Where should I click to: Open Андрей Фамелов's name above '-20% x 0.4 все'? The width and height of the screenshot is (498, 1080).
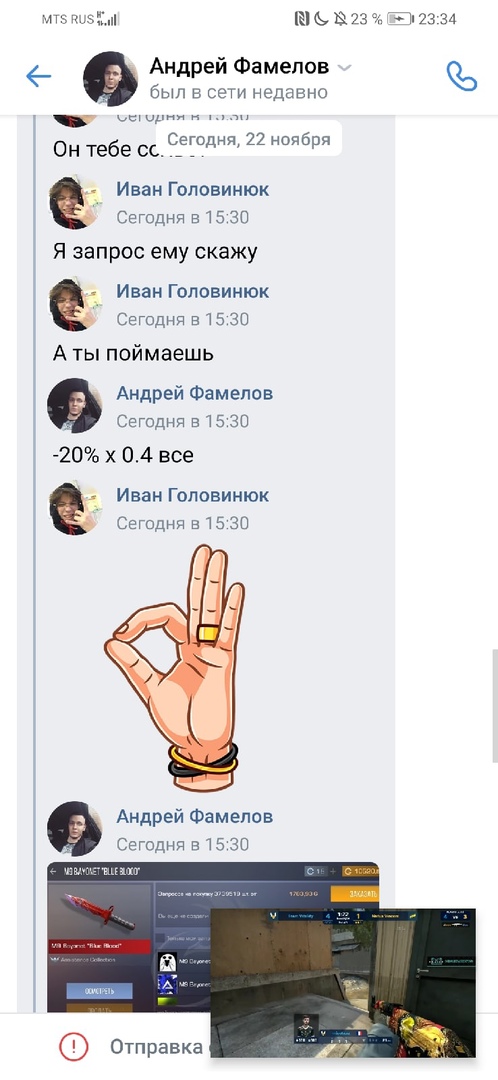click(x=194, y=393)
